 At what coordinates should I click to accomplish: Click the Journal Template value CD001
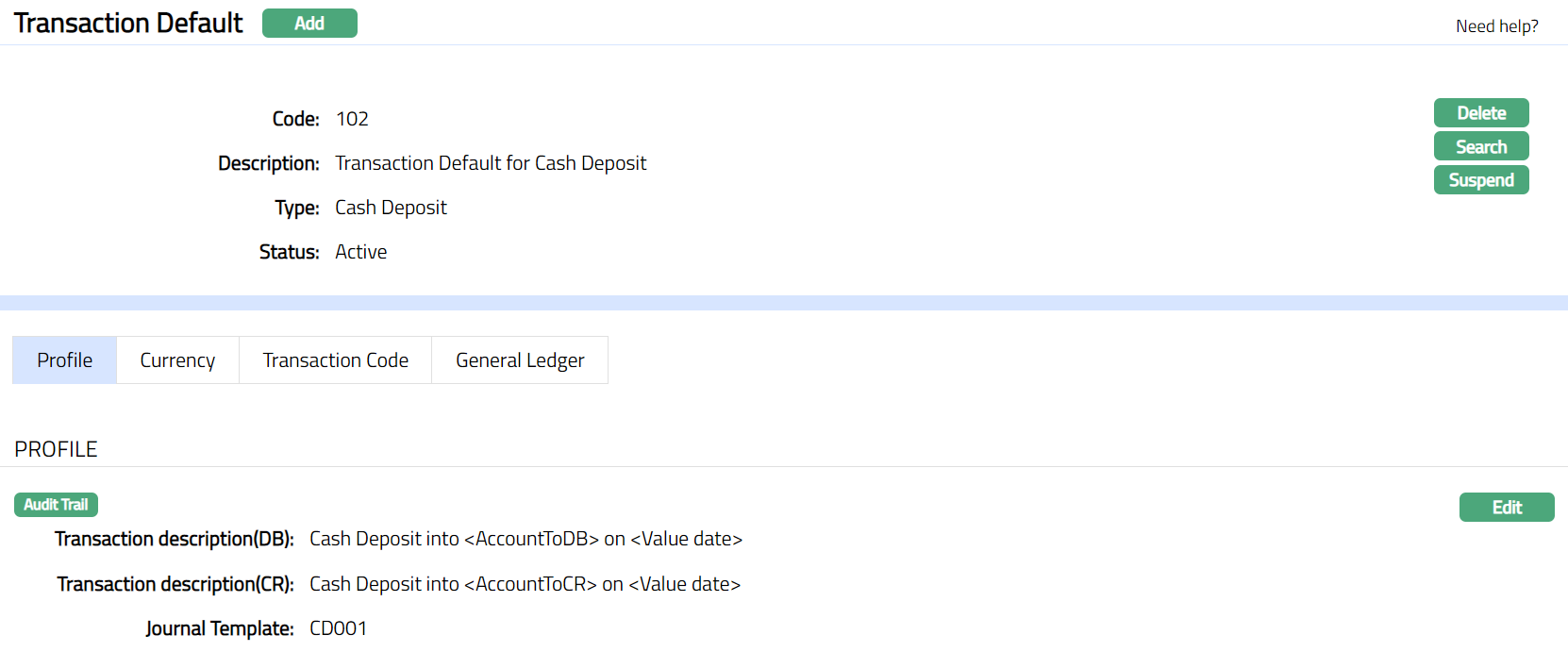(x=338, y=628)
